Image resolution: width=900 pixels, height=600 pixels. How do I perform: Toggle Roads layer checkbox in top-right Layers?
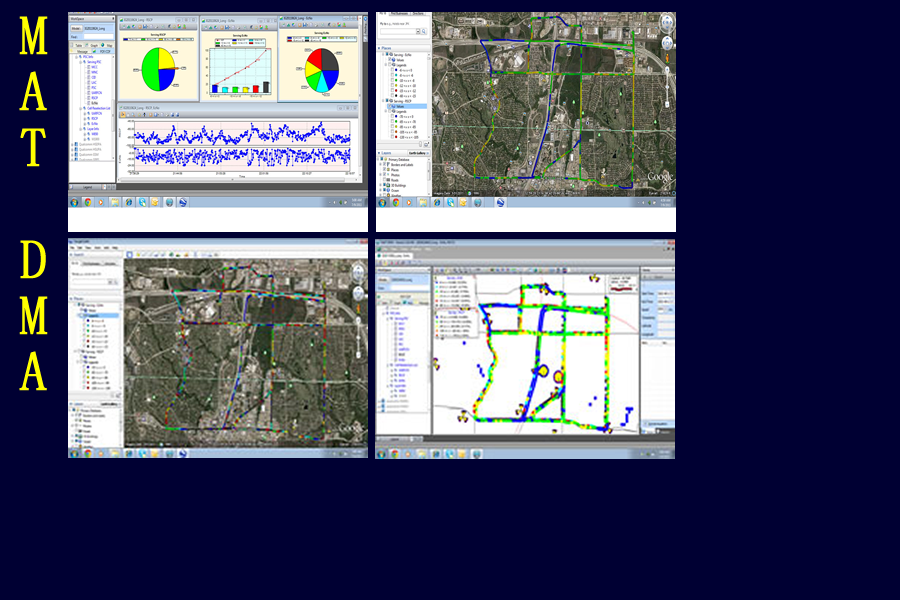click(x=387, y=177)
